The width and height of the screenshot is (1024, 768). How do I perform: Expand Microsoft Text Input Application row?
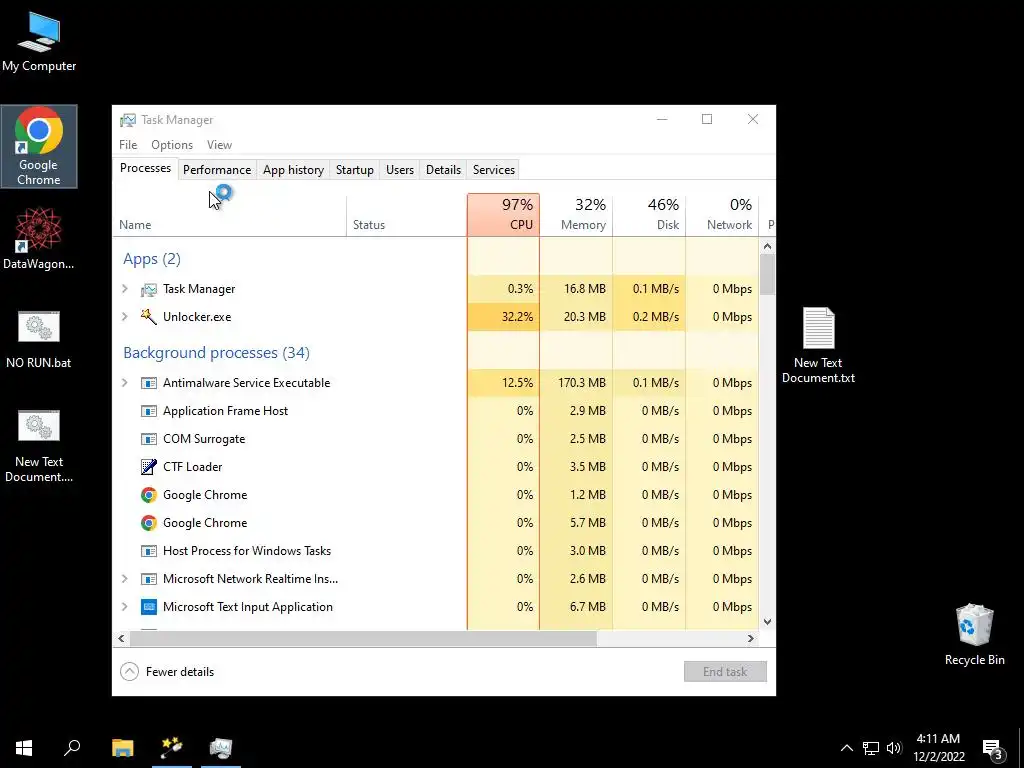[125, 607]
